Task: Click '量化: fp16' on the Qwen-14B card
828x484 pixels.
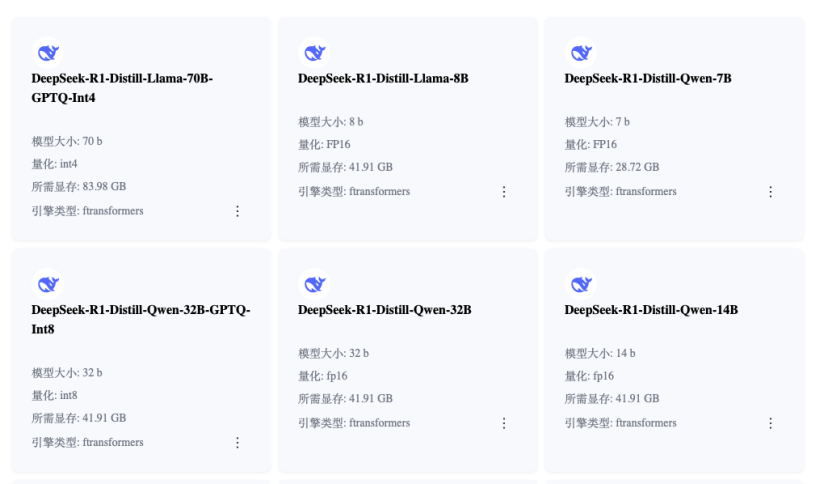Action: click(x=589, y=376)
